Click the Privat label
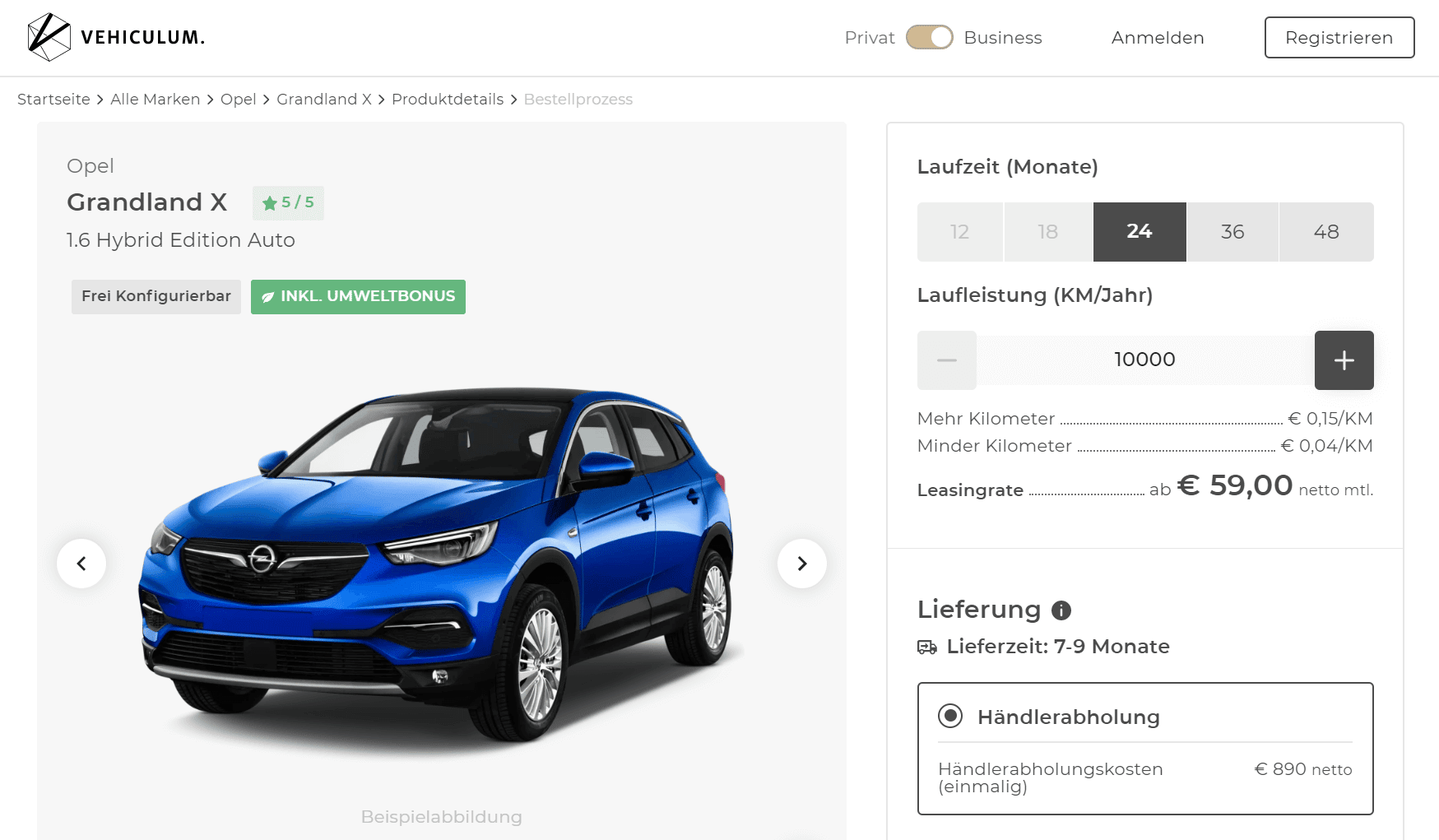Screen dimensions: 1439x840 pos(870,38)
